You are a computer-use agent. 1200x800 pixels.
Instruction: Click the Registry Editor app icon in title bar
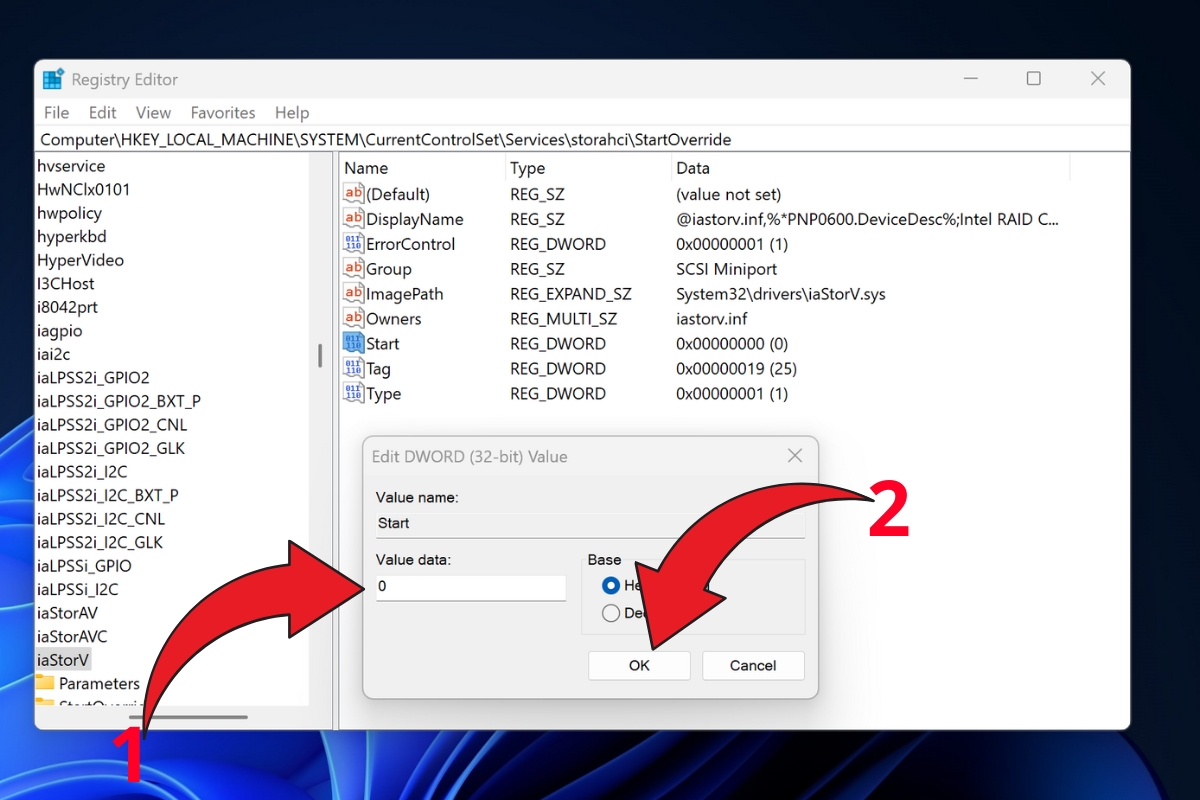(53, 79)
